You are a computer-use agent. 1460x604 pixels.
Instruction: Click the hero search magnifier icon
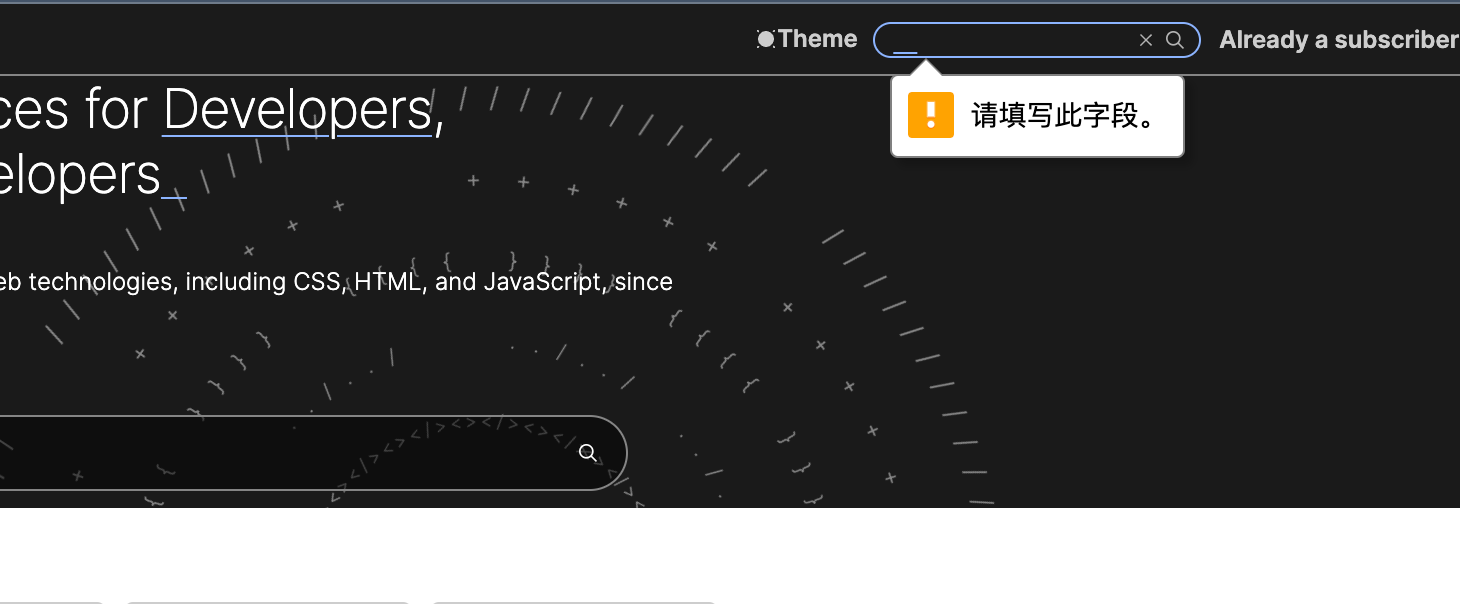pos(588,453)
